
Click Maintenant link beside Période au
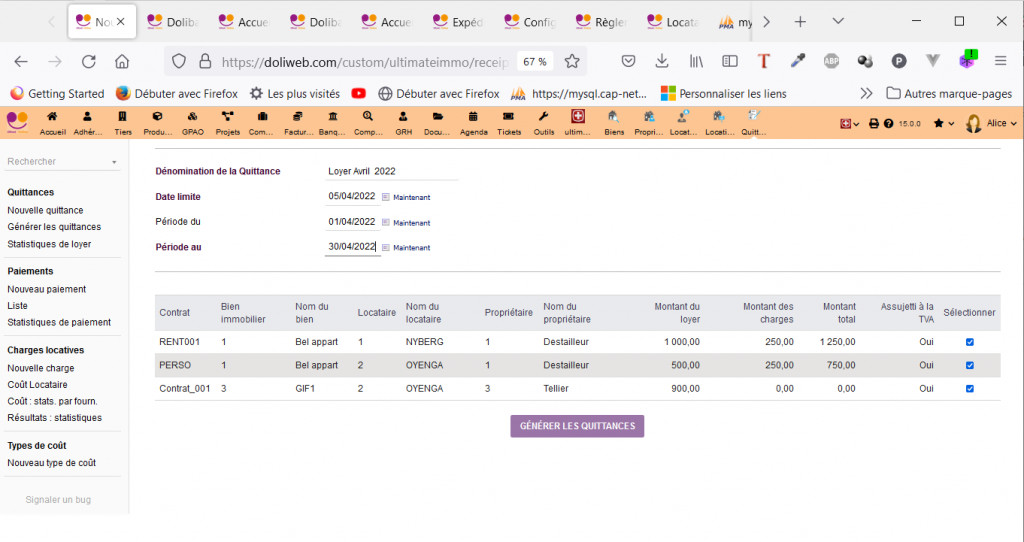point(412,248)
